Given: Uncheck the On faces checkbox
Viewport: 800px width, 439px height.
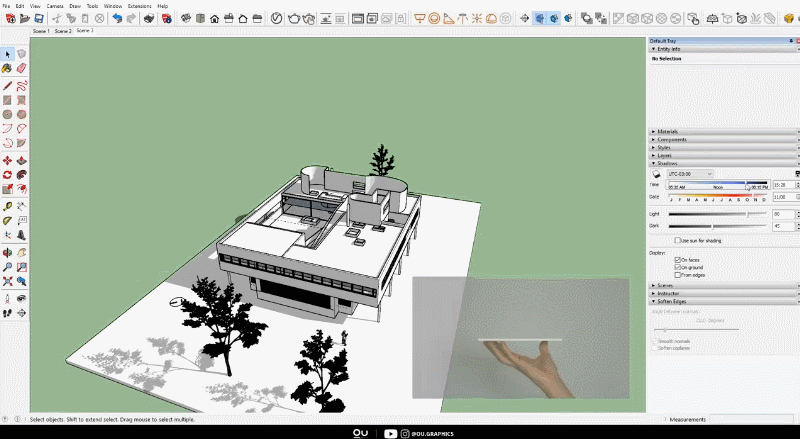Looking at the screenshot, I should [678, 260].
